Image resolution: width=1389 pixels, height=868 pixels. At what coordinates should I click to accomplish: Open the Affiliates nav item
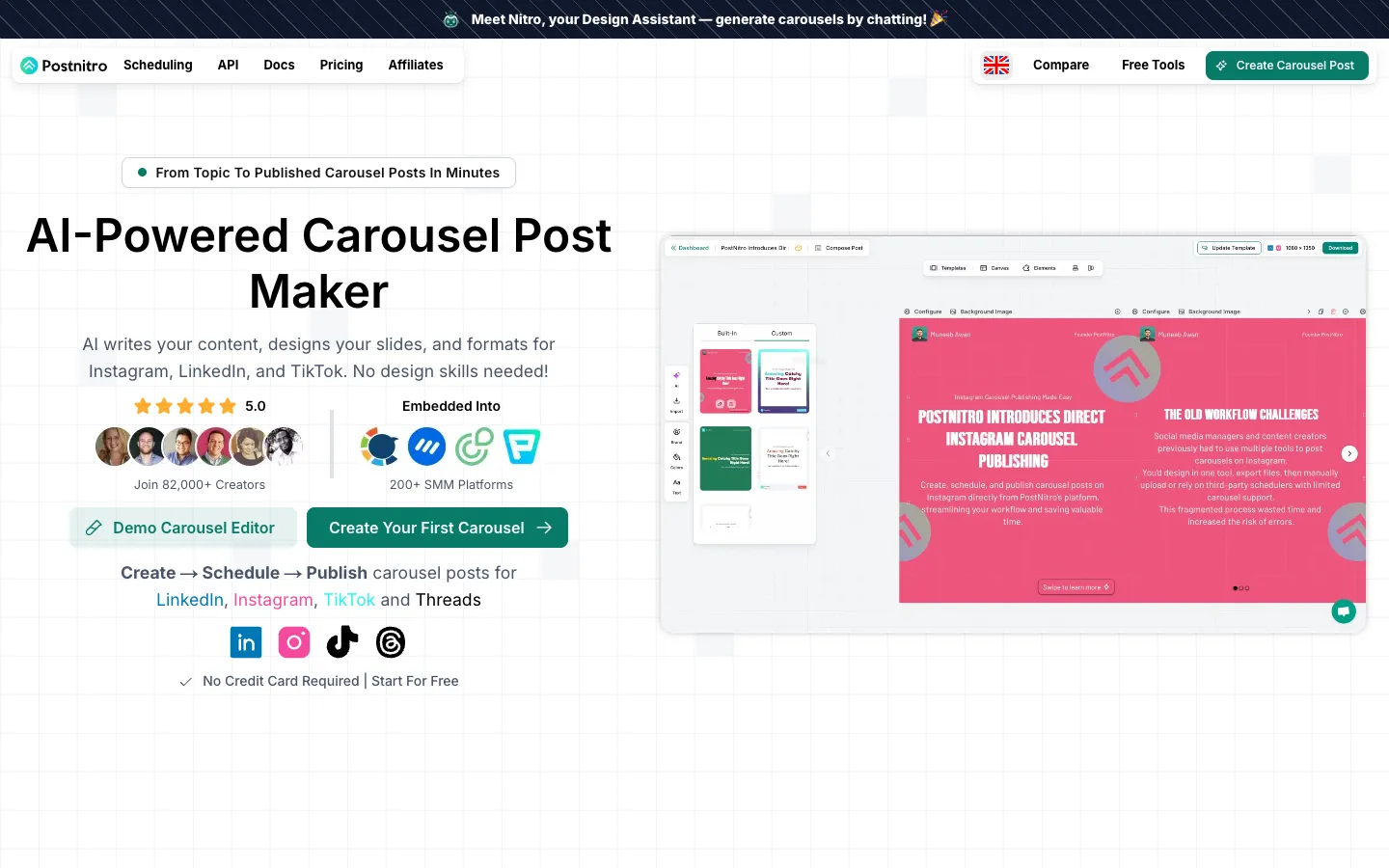click(416, 65)
